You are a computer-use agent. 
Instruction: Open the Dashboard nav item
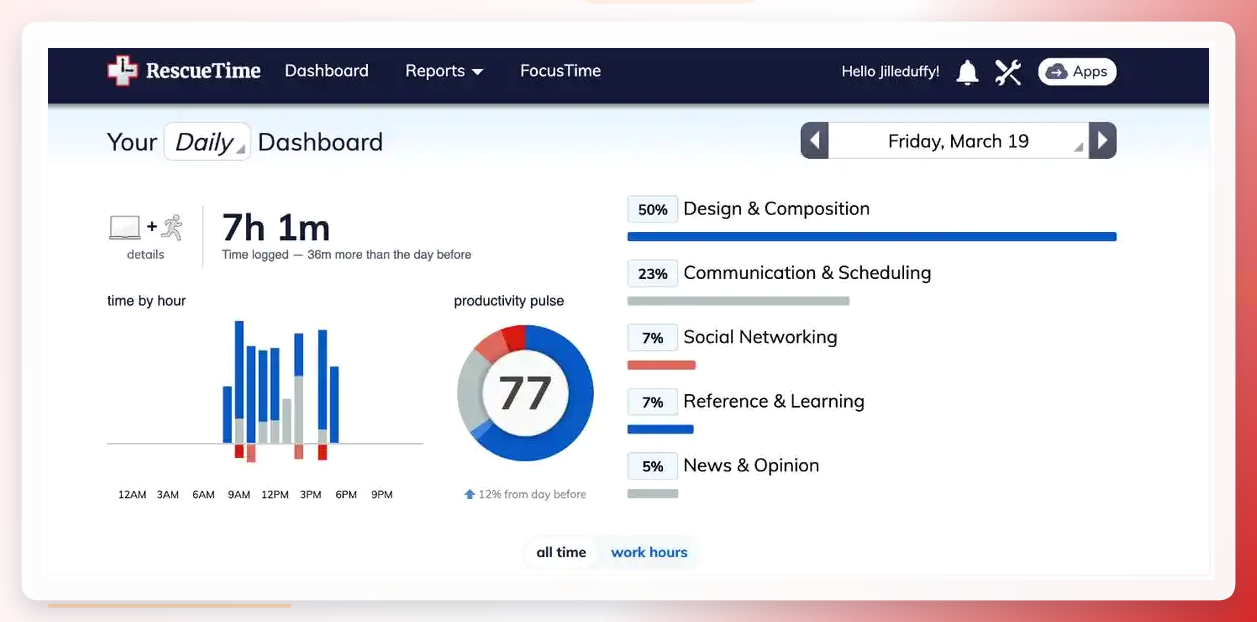point(327,71)
